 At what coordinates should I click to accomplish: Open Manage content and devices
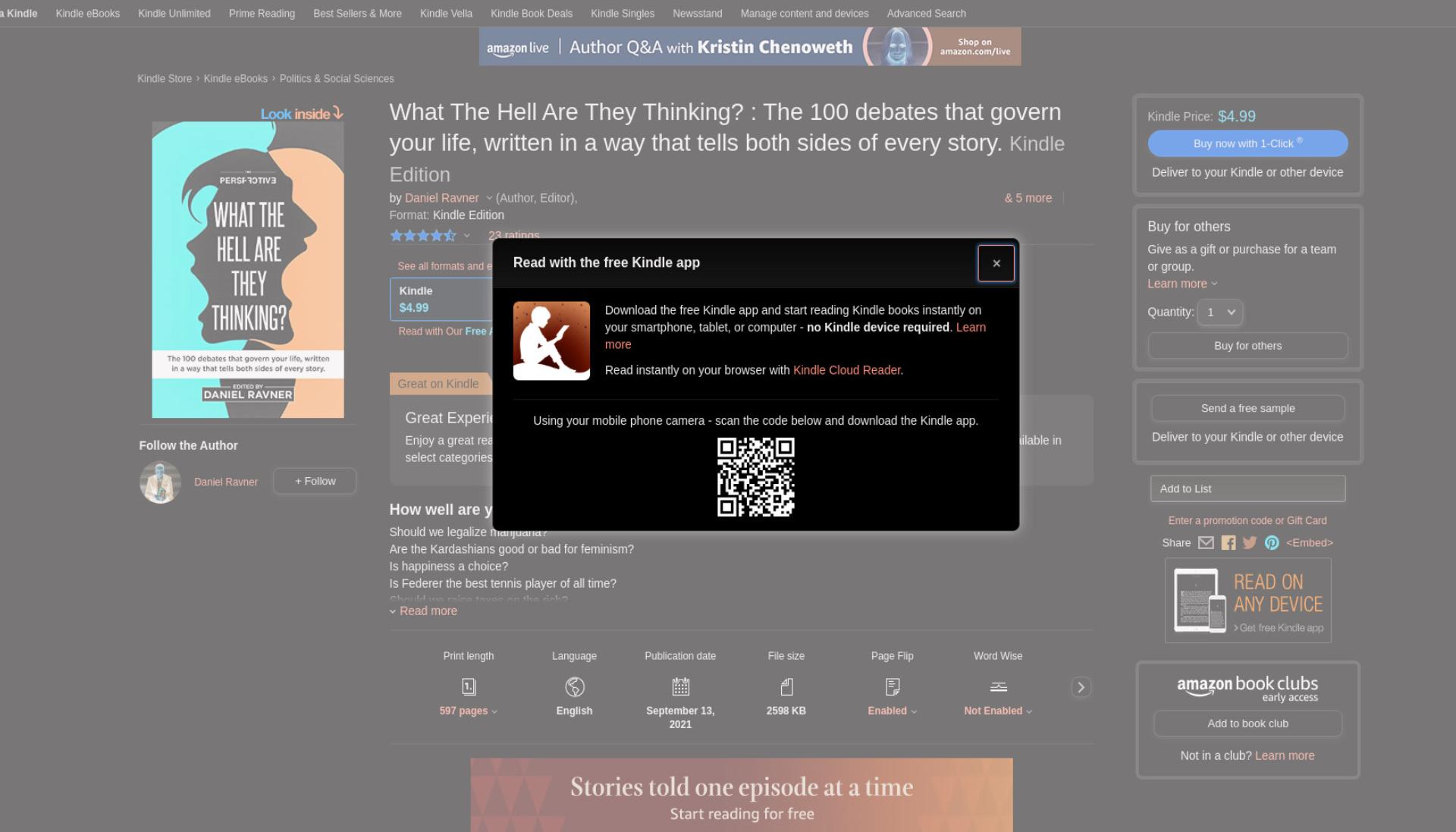pos(805,14)
